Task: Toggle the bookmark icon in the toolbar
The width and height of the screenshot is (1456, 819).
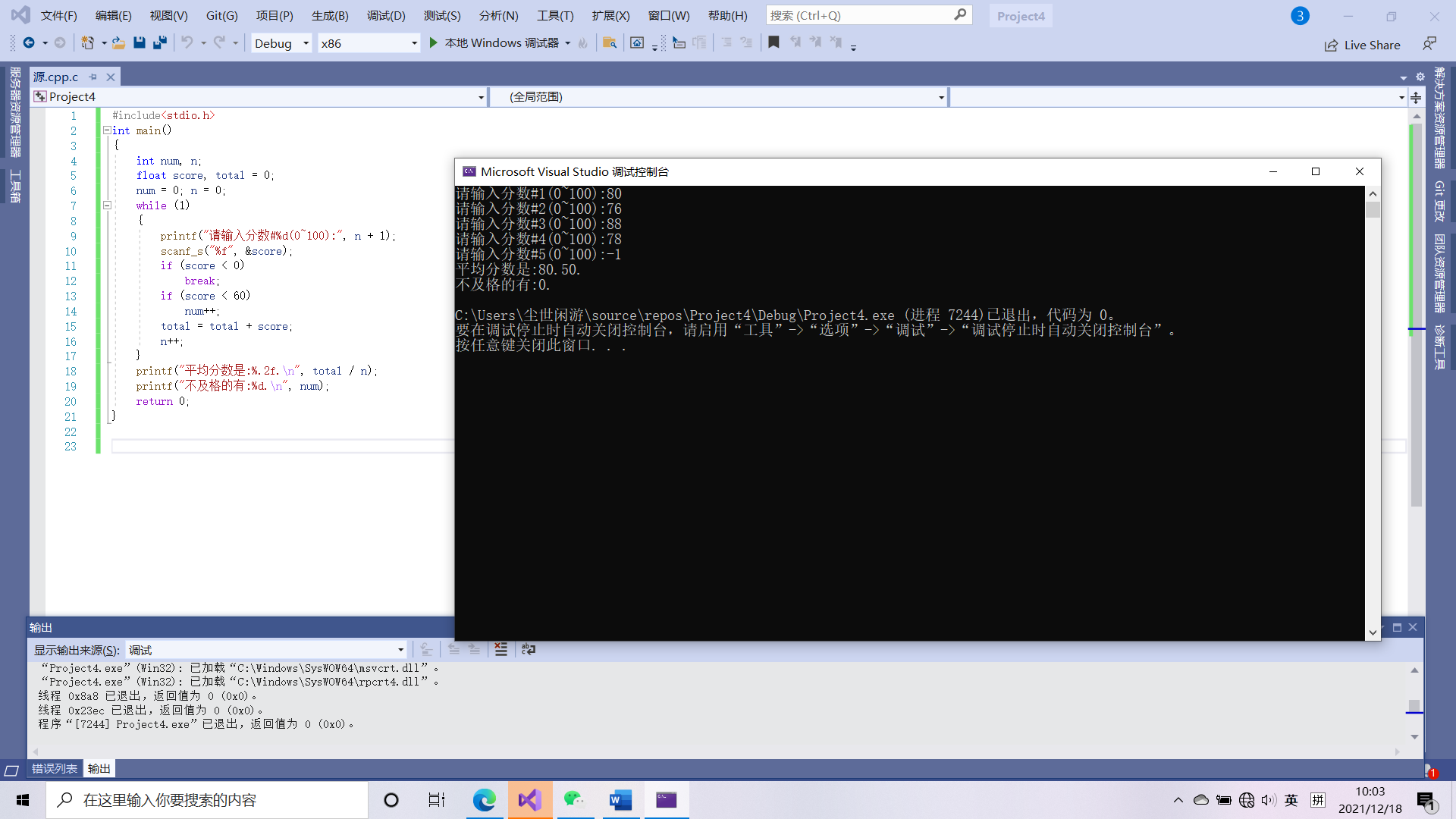Action: tap(773, 43)
